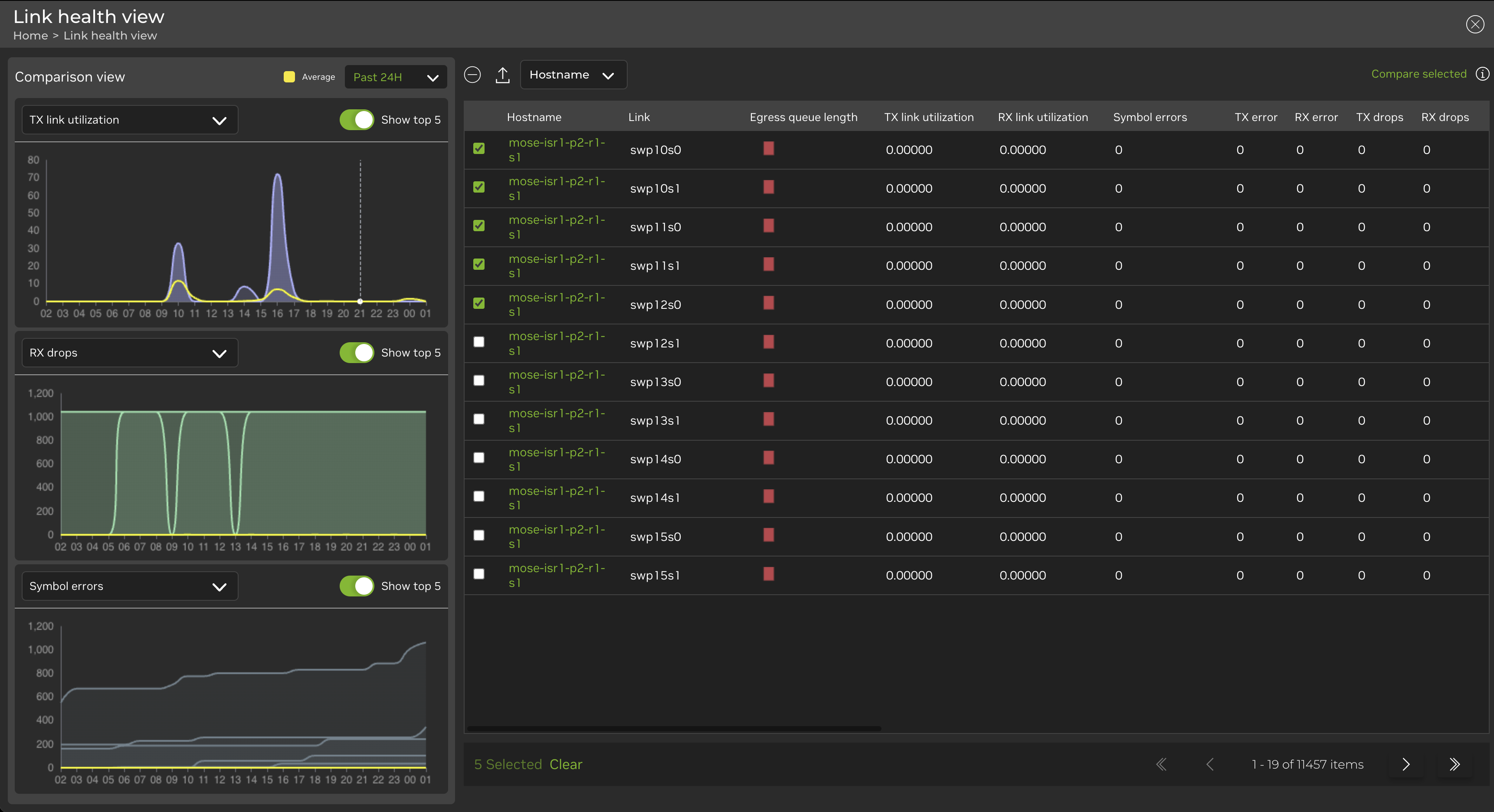1494x812 pixels.
Task: Check the swp12s1 row checkbox
Action: pos(479,342)
